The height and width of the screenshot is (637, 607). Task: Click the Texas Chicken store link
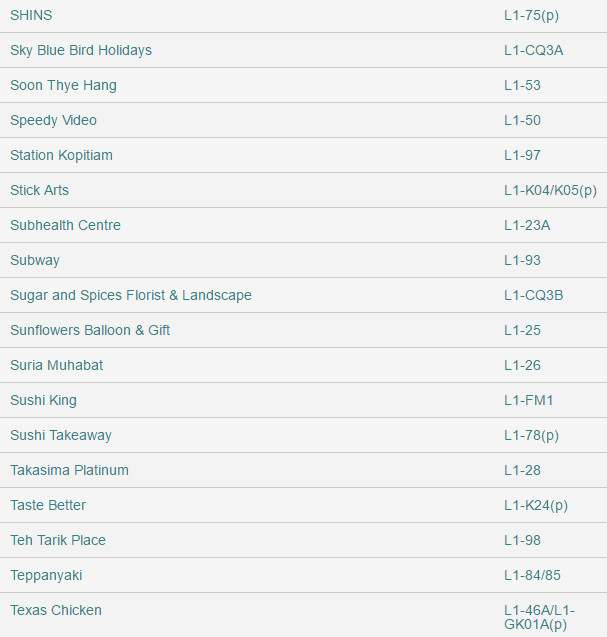point(56,611)
